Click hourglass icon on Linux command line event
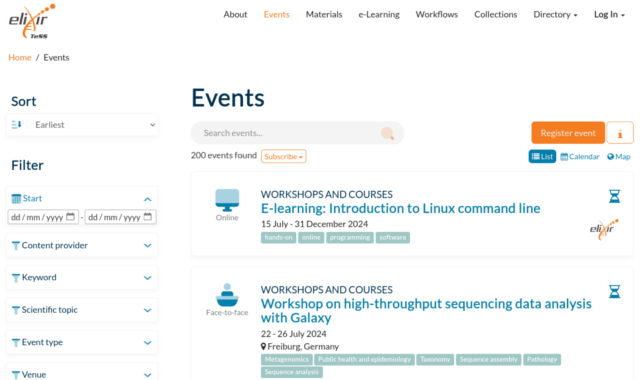The height and width of the screenshot is (380, 640). [x=614, y=196]
